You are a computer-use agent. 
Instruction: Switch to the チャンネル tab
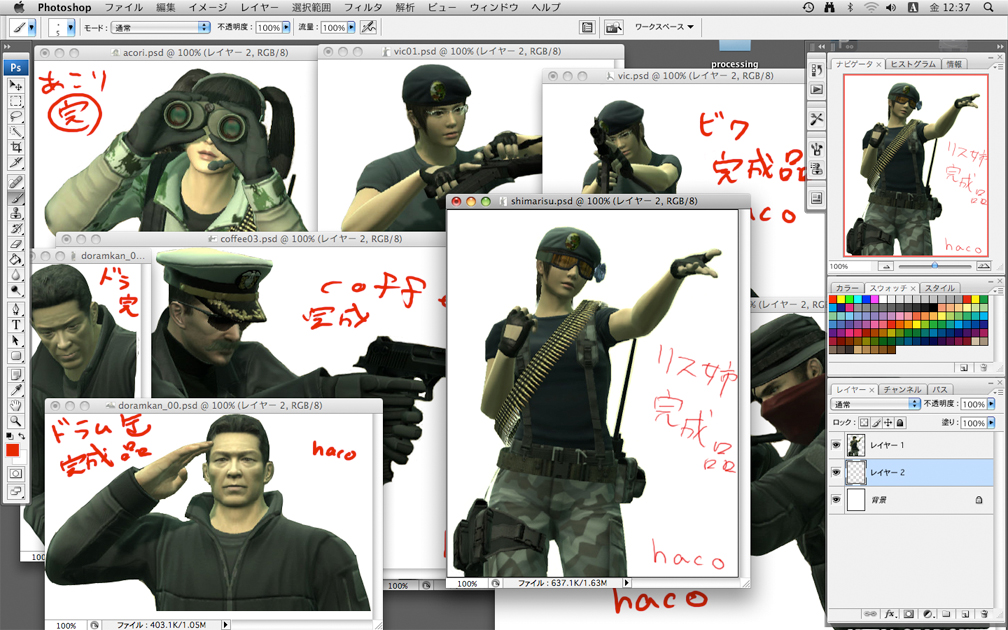[902, 390]
